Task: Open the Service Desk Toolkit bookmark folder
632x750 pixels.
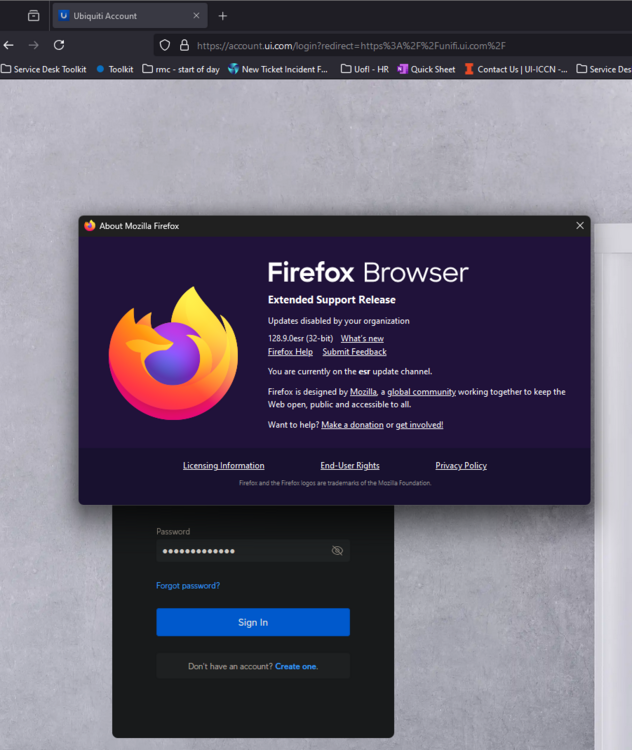Action: click(44, 69)
